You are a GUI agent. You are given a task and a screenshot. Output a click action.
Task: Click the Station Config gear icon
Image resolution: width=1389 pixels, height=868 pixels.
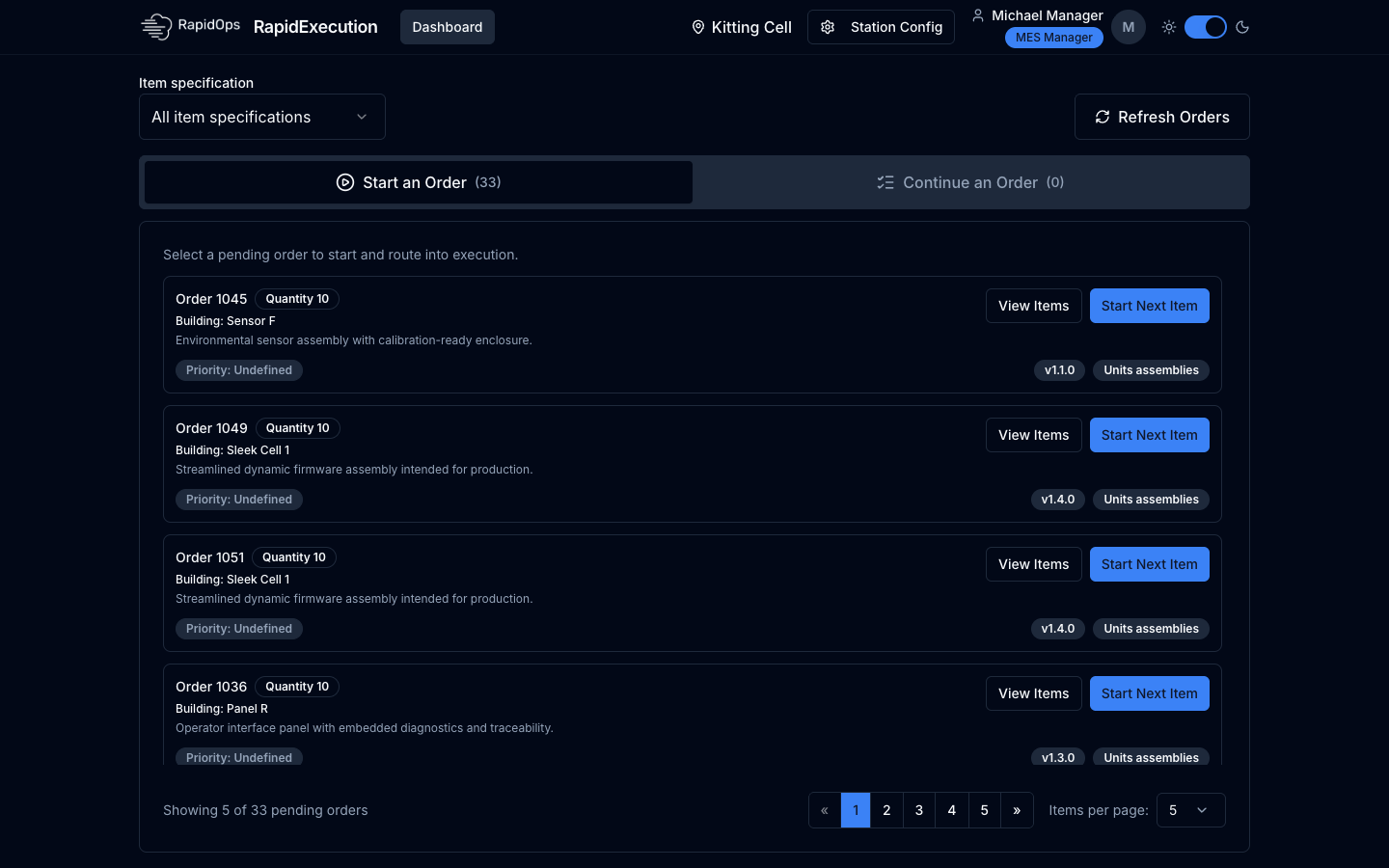828,27
